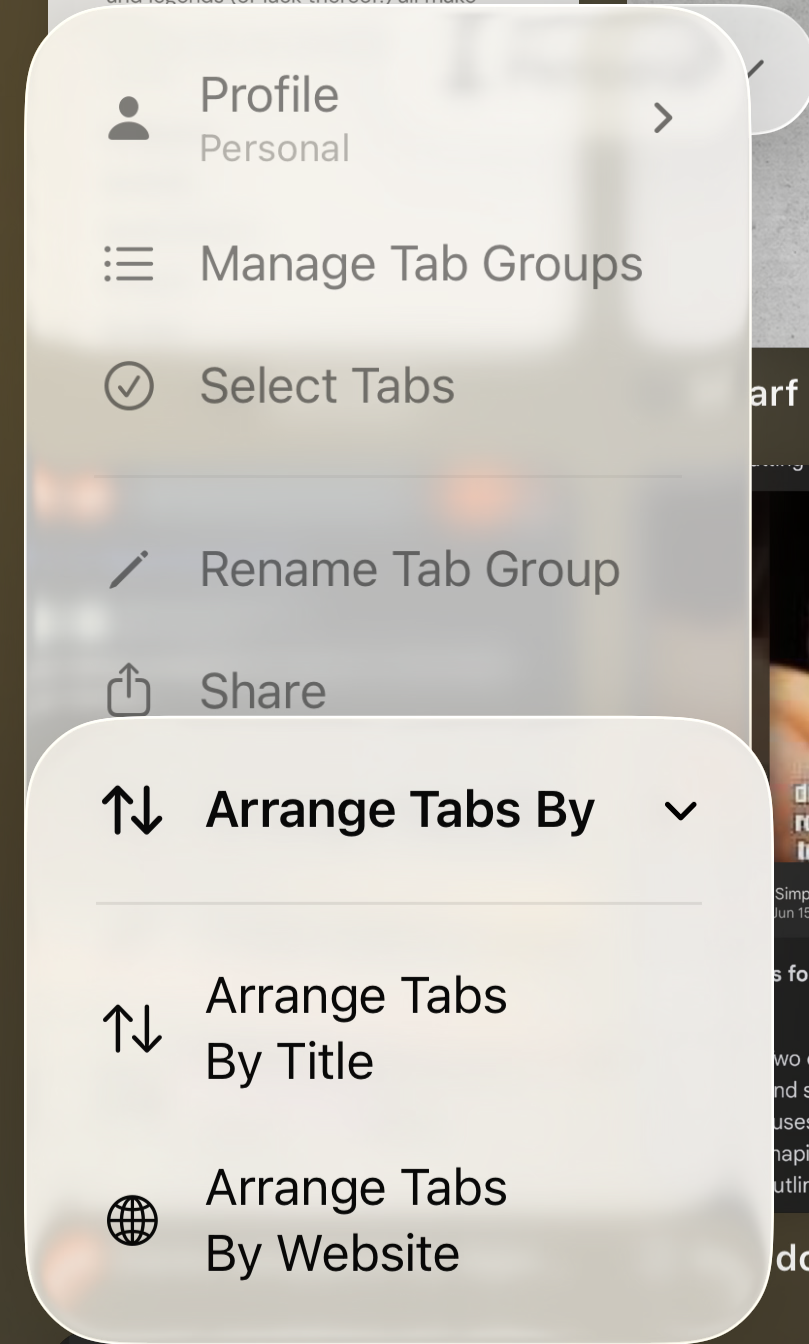Choose Rename Tab Group
The width and height of the screenshot is (809, 1344).
388,569
